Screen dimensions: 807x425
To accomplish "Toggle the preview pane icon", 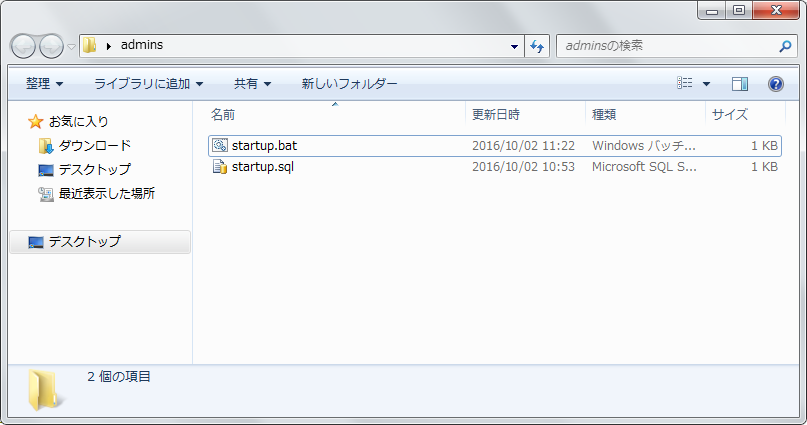I will pyautogui.click(x=740, y=84).
